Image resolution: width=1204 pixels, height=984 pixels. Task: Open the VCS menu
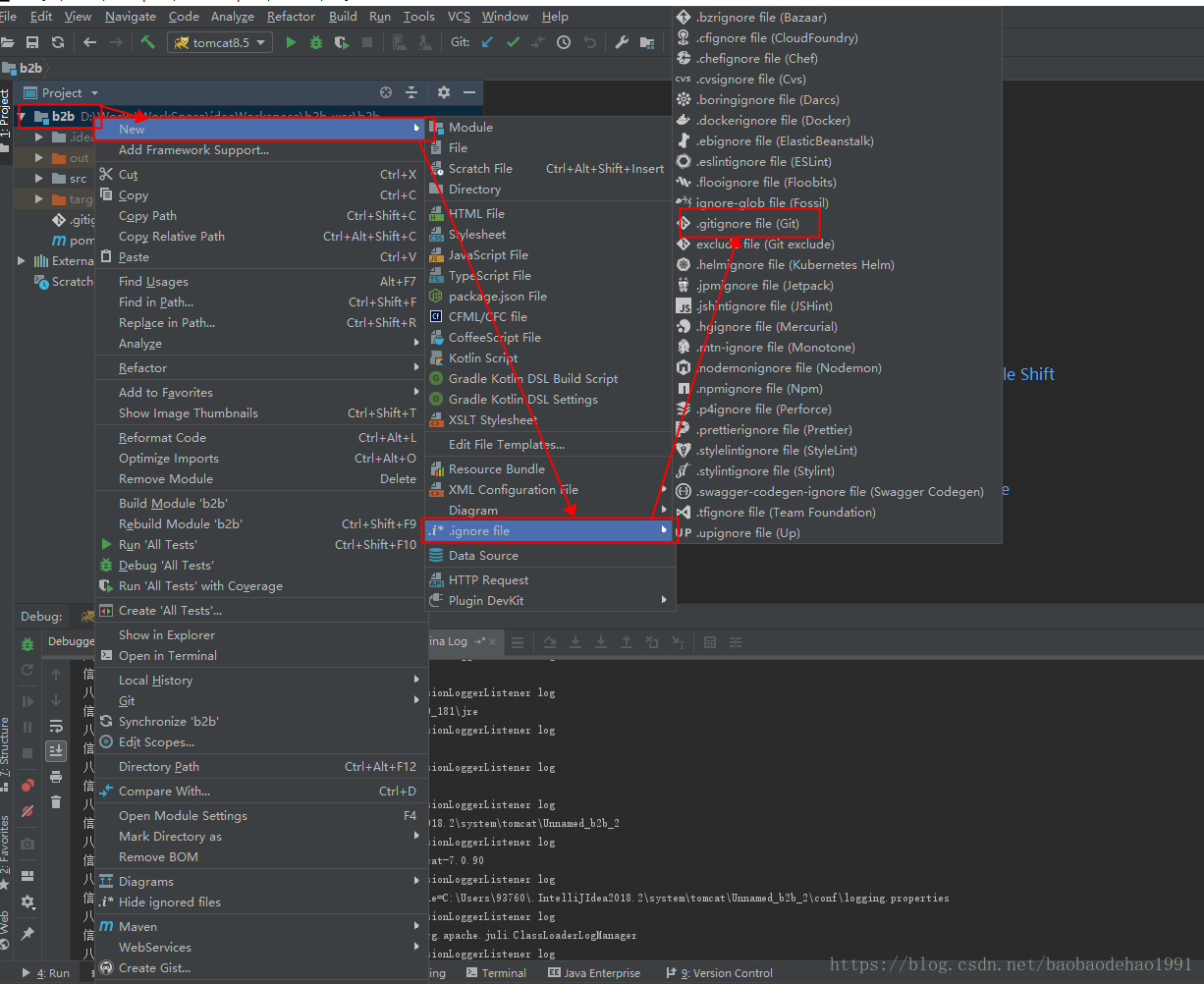tap(459, 16)
